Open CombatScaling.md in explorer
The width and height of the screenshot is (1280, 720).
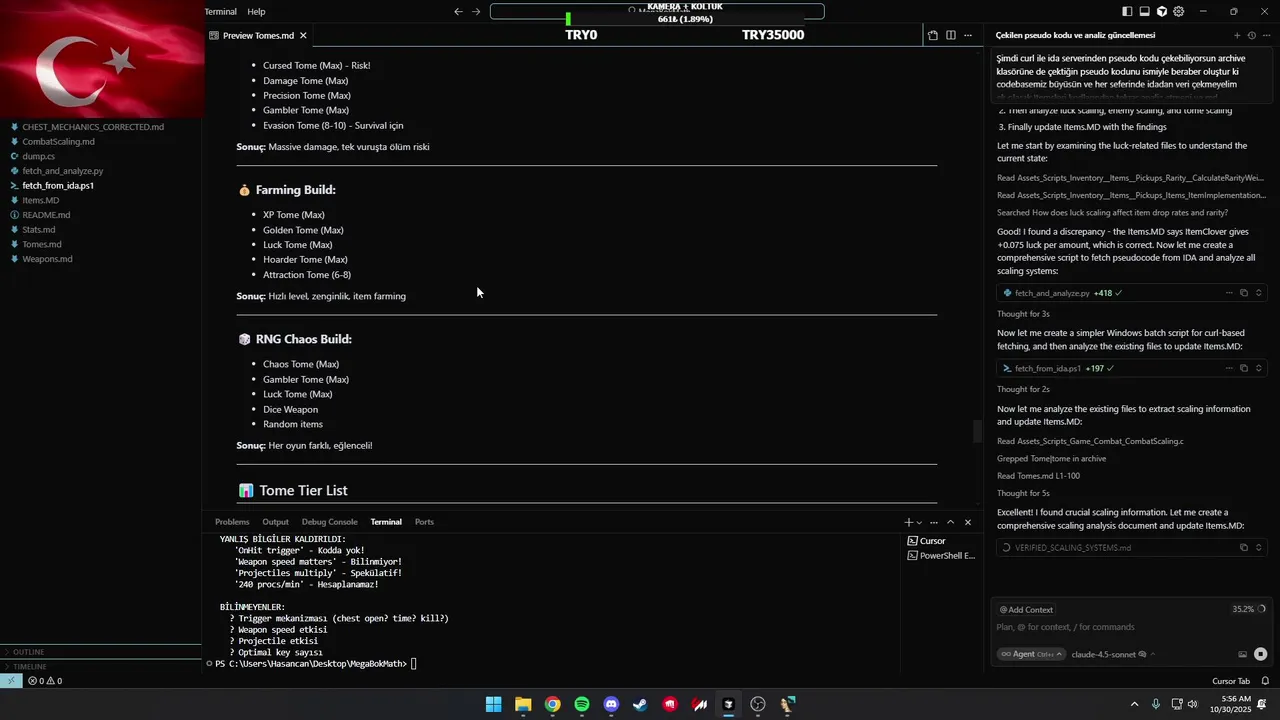58,142
